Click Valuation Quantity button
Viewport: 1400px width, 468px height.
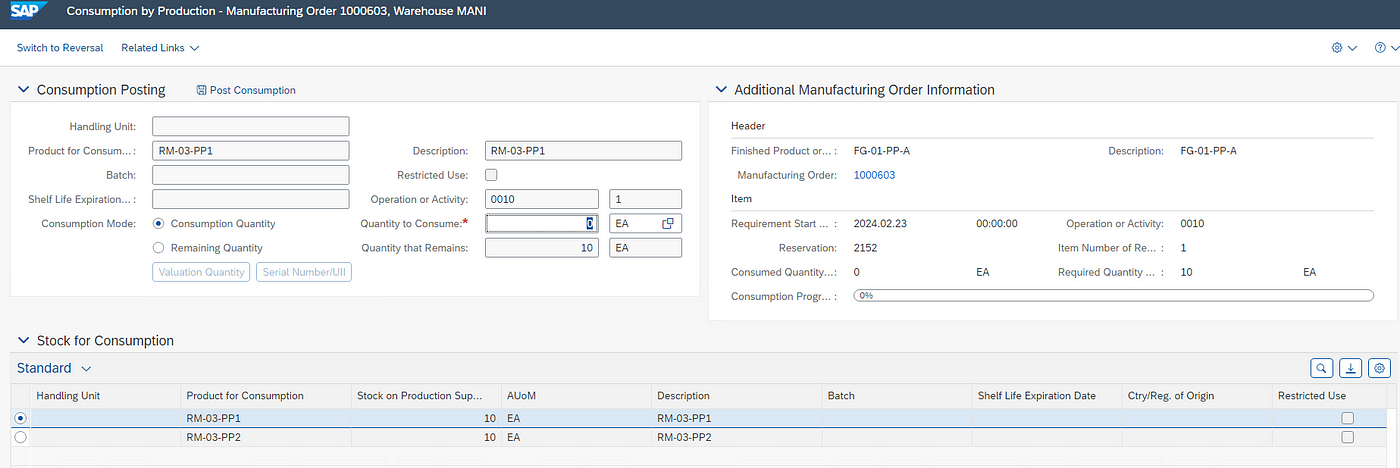[x=201, y=272]
